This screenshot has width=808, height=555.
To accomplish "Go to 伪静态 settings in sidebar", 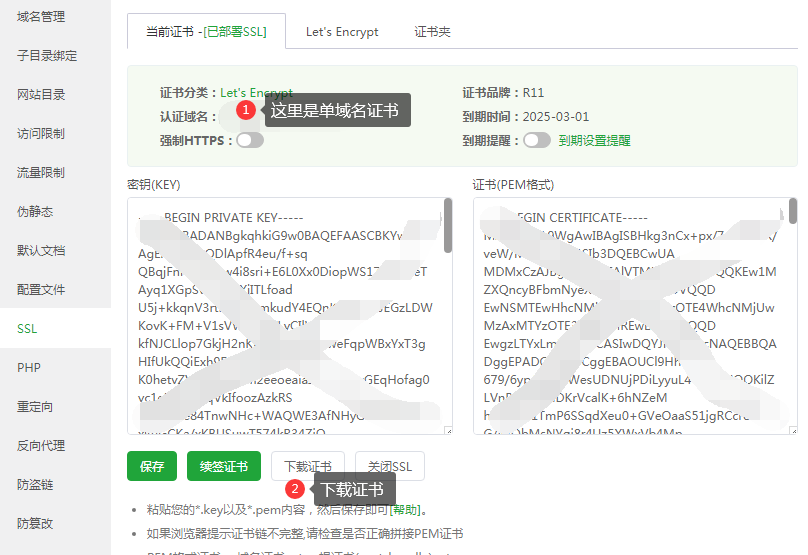I will [x=35, y=212].
